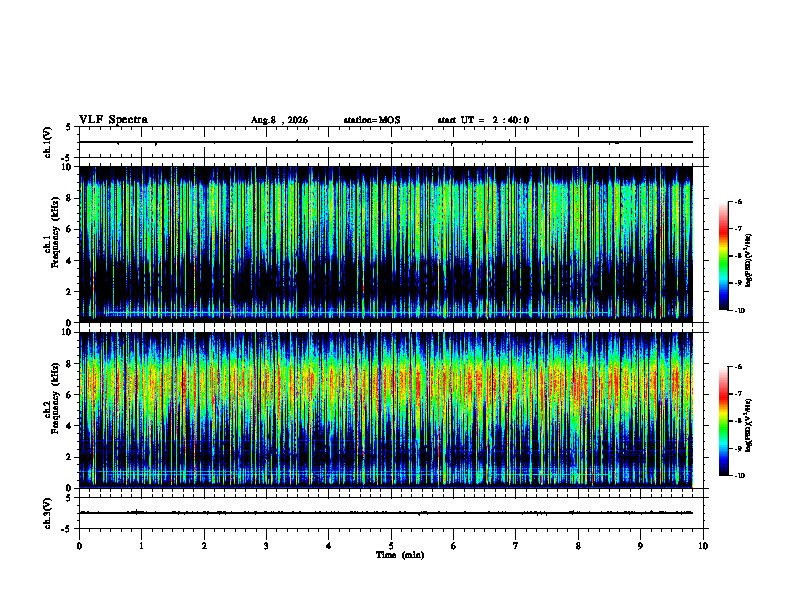Image resolution: width=792 pixels, height=612 pixels.
Task: Click time axis tick label "7"
Action: tap(516, 546)
